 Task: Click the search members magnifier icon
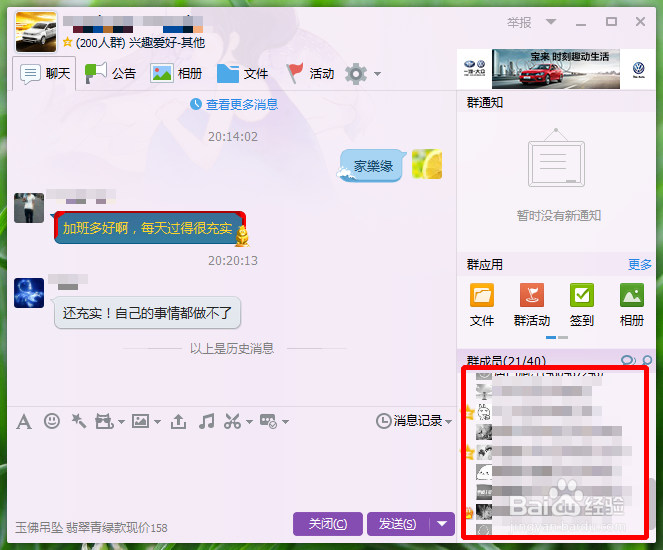pyautogui.click(x=647, y=360)
